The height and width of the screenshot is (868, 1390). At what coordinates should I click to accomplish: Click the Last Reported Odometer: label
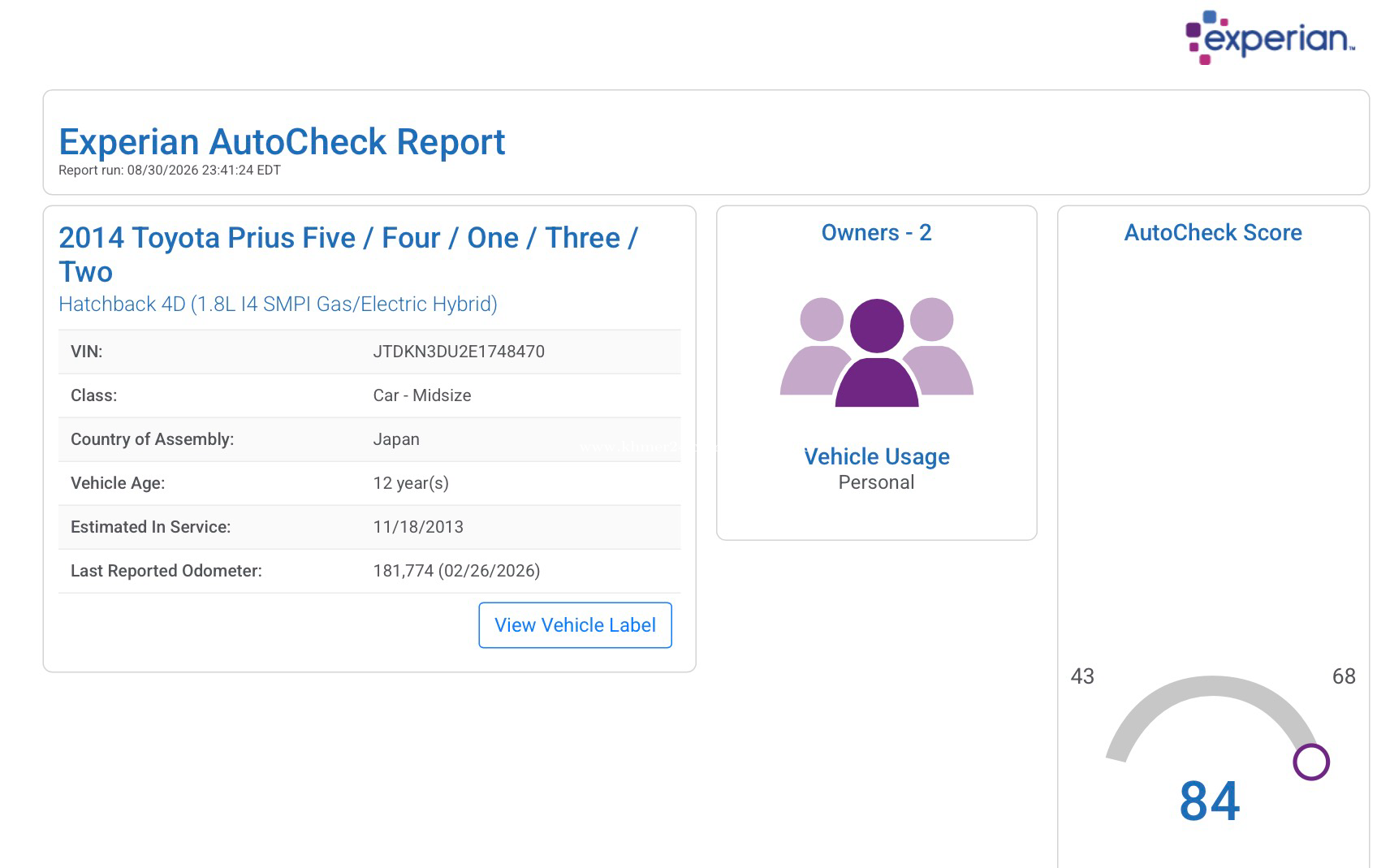click(x=166, y=571)
